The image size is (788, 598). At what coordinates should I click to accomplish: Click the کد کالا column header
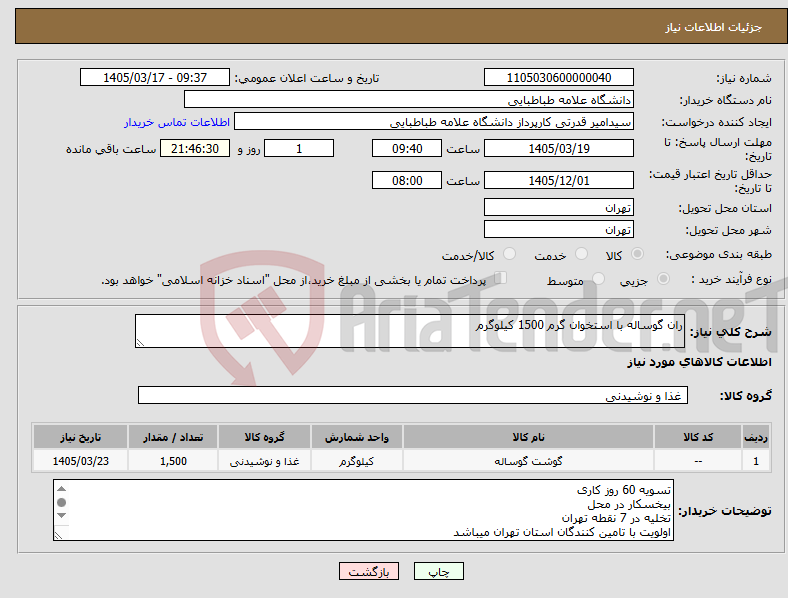[698, 437]
